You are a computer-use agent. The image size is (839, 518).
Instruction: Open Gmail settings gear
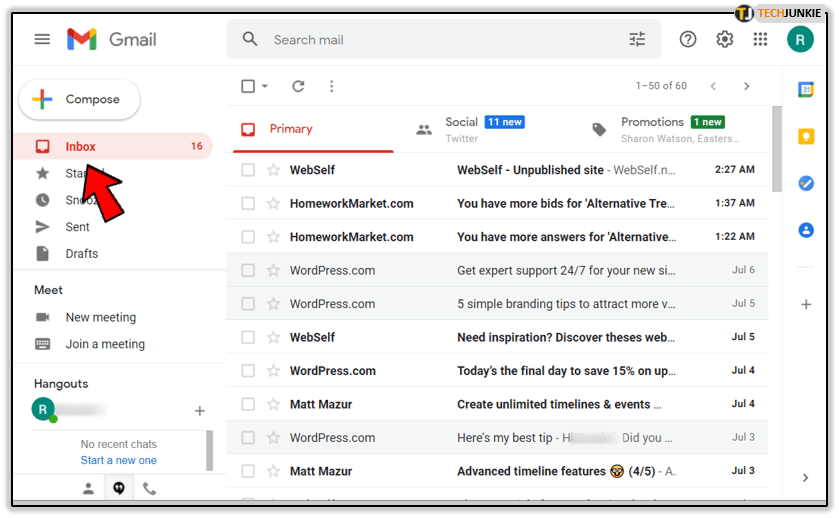724,39
